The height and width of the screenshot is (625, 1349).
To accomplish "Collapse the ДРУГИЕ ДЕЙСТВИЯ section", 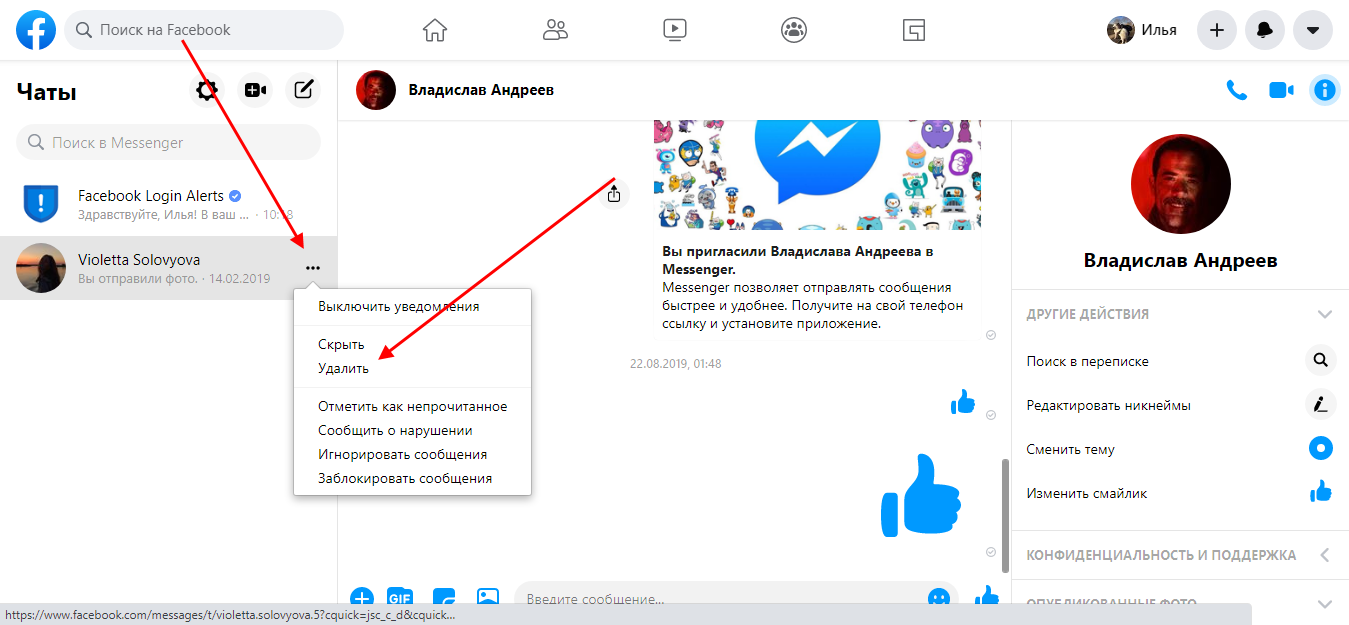I will pyautogui.click(x=1180, y=314).
